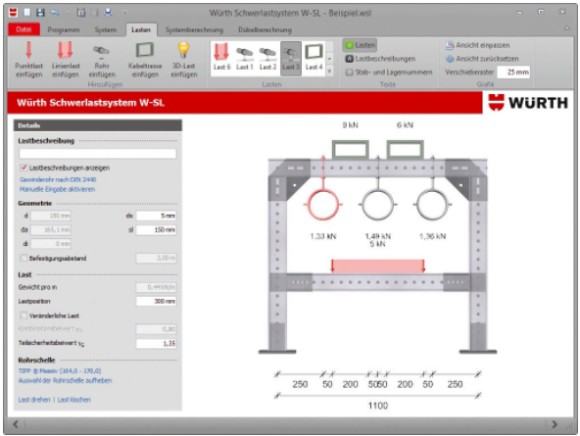Collapse the ribbon with the top-right chevron
580x436 pixels.
(567, 28)
